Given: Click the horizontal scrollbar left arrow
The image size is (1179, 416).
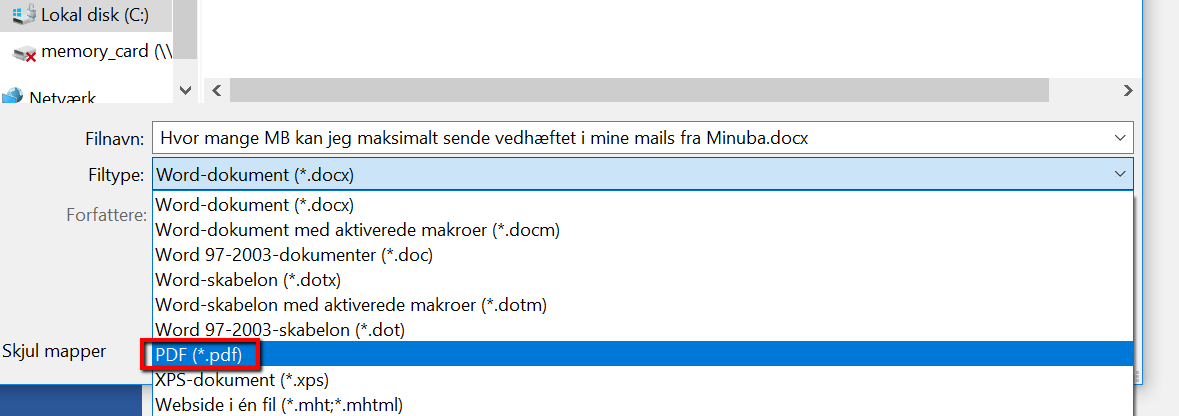Looking at the screenshot, I should [217, 90].
